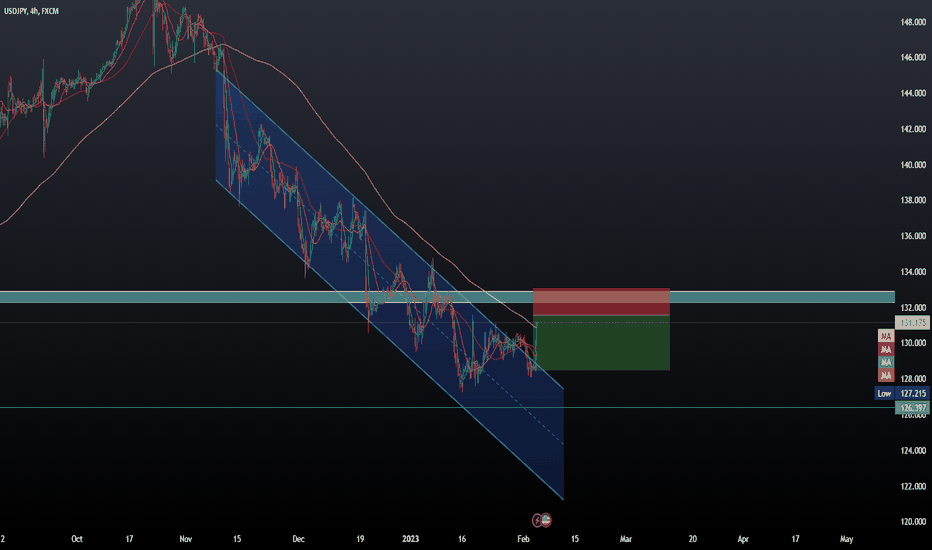The image size is (932, 550).
Task: Click the 134.000 price axis label
Action: coord(913,272)
